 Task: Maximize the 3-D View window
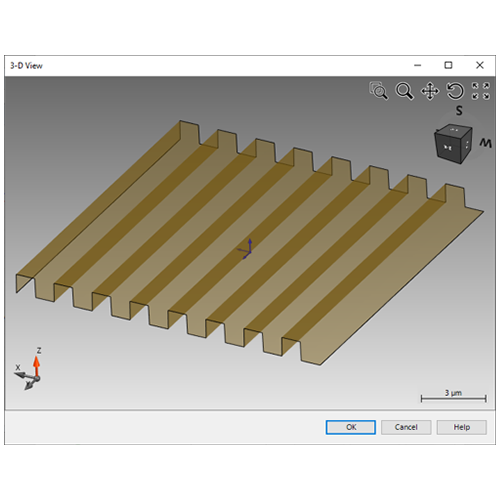448,65
